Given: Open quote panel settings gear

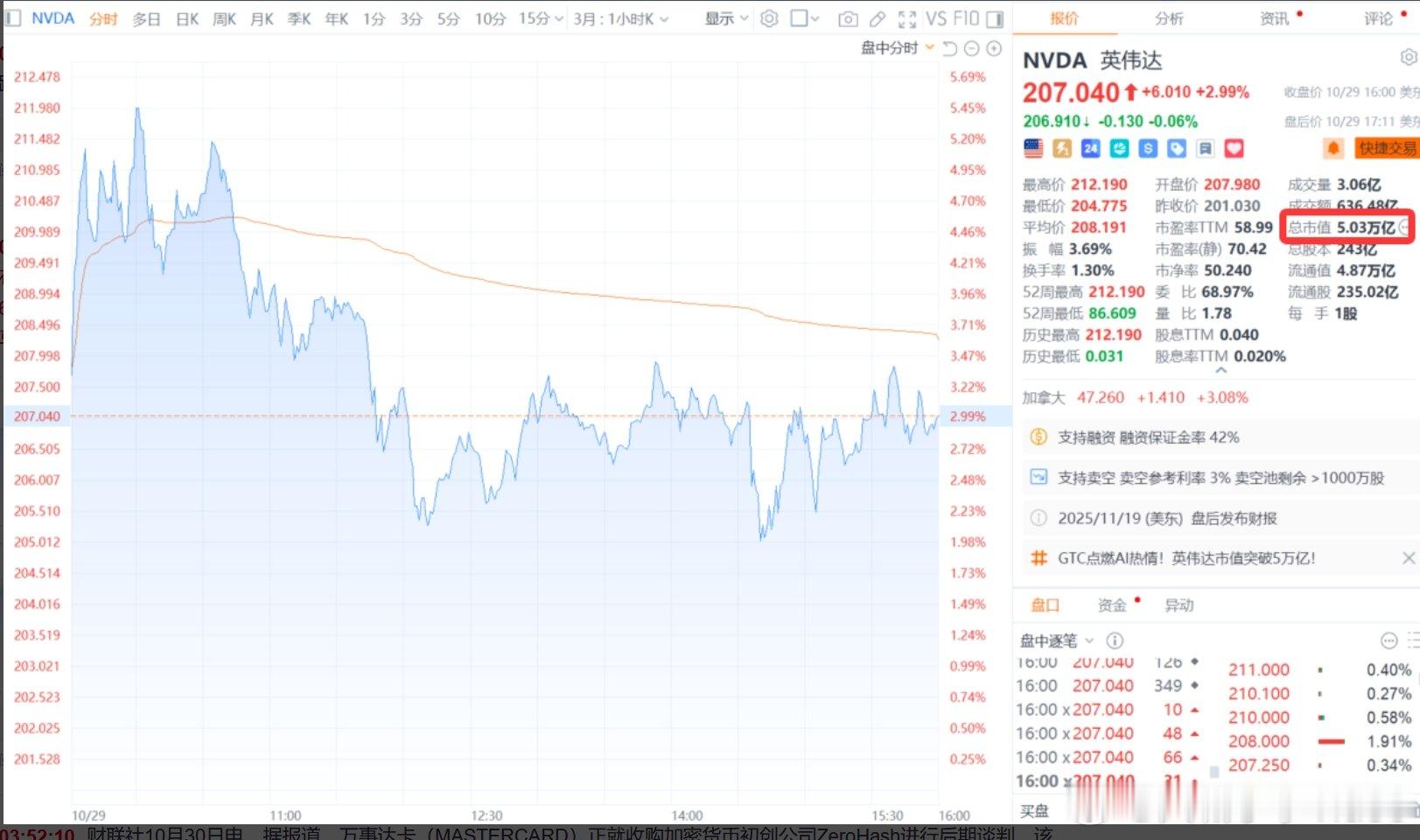Looking at the screenshot, I should (x=1409, y=58).
